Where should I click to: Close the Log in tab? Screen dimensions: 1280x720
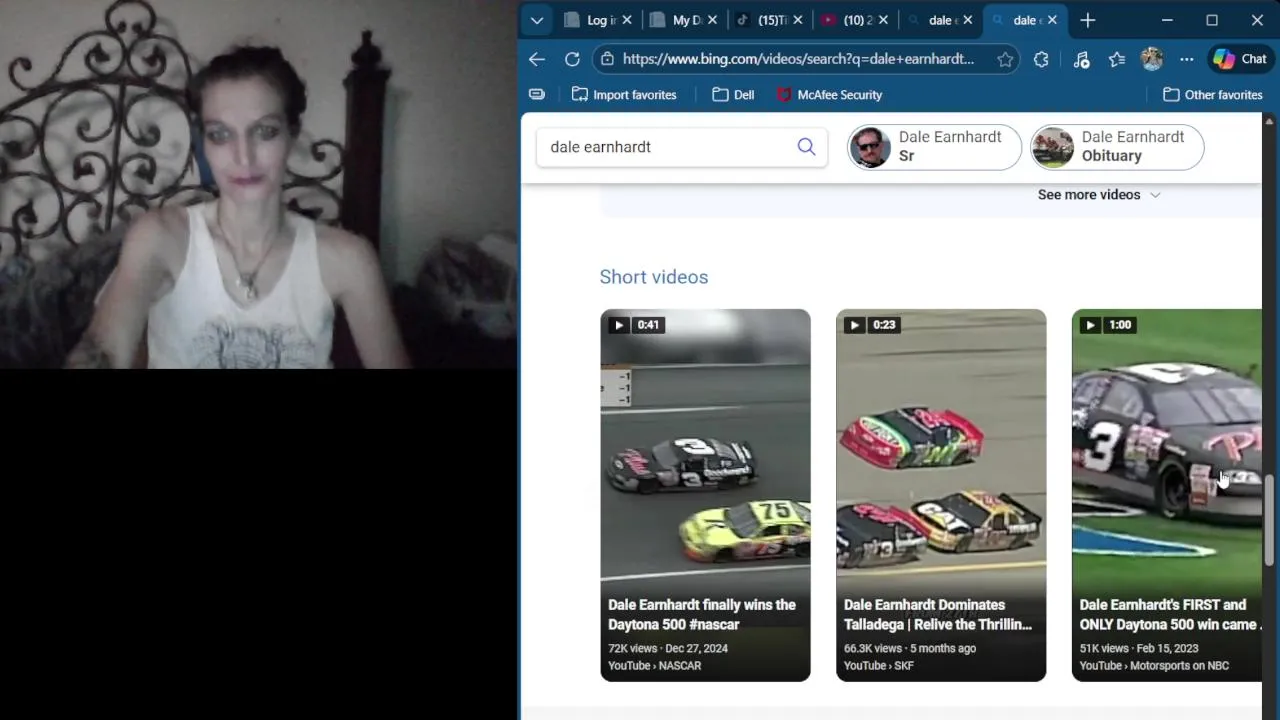(x=627, y=20)
